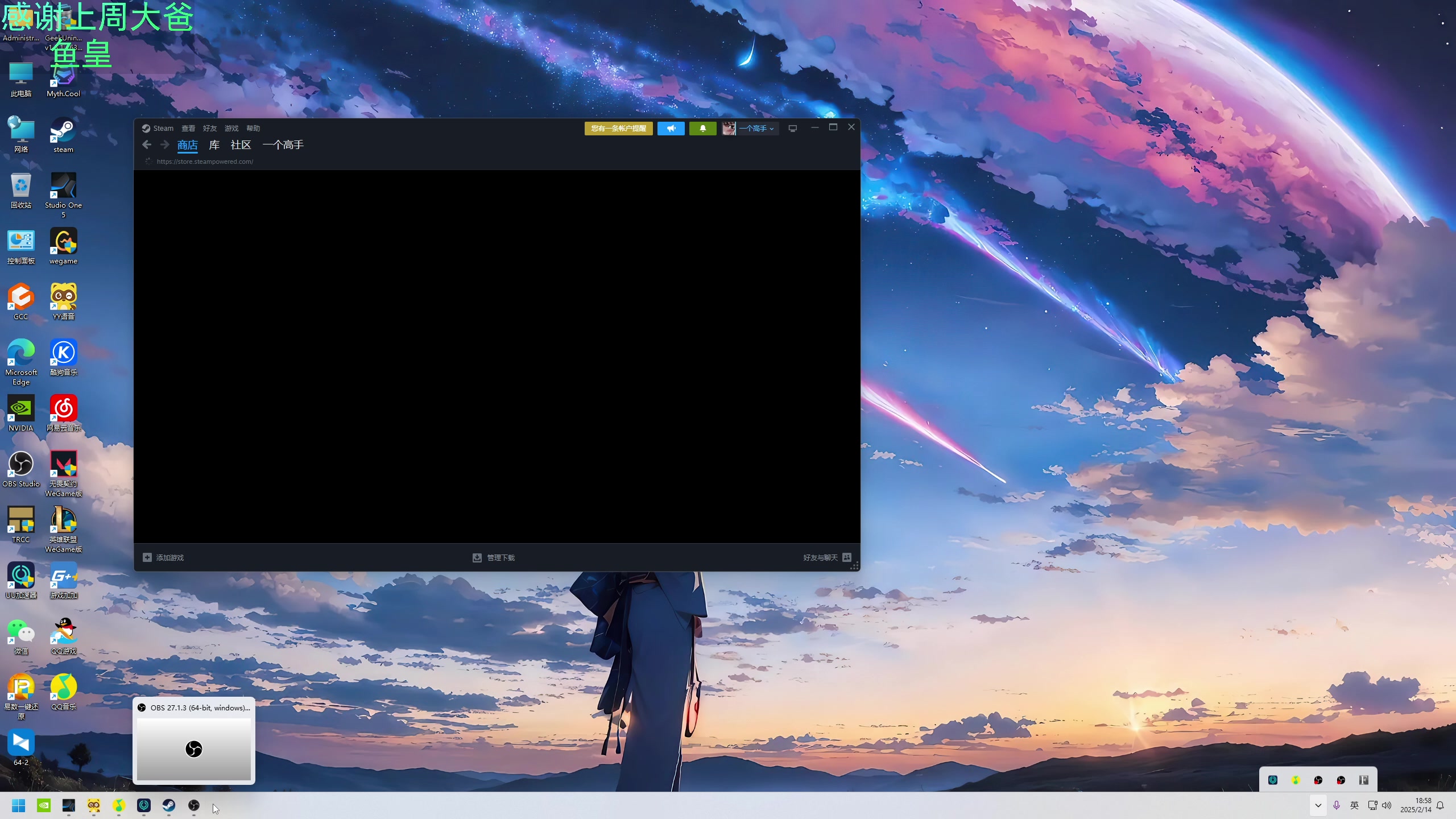Open the volume control tray icon
The height and width of the screenshot is (819, 1456).
(1387, 805)
